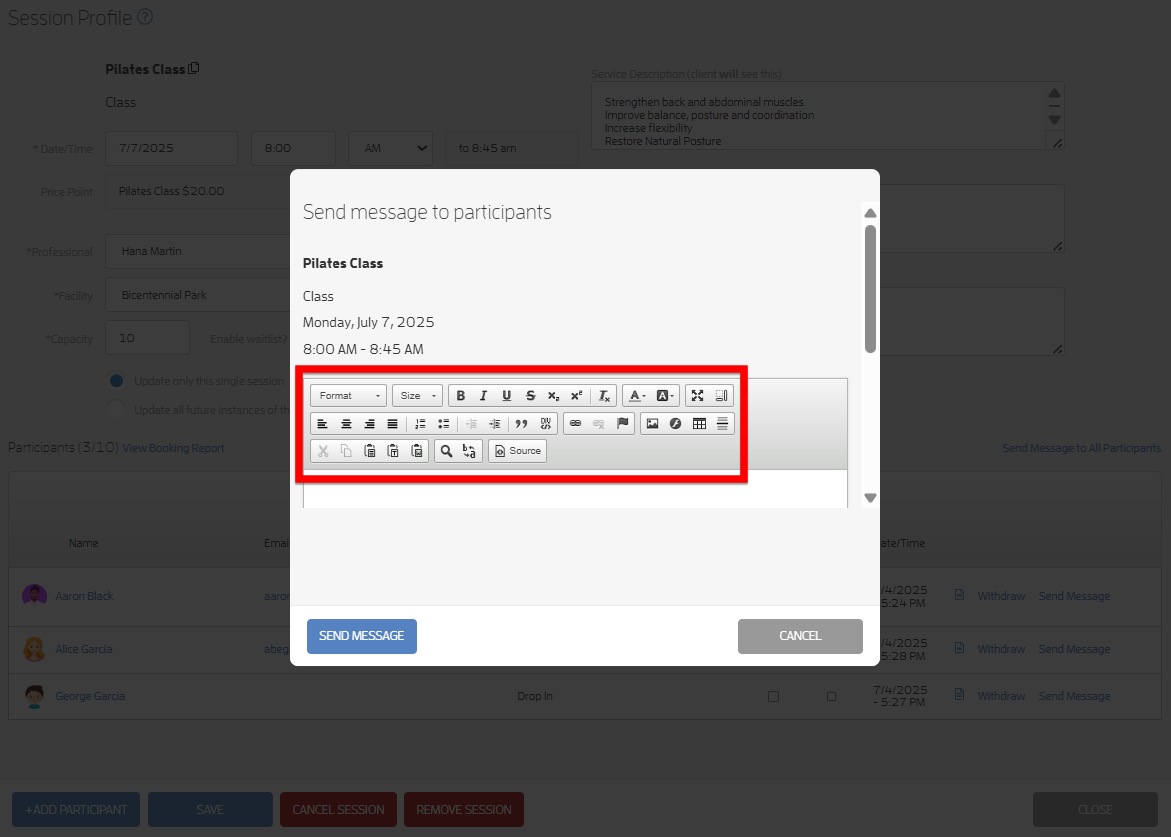Open the Text Color picker
Viewport: 1171px width, 837px height.
point(637,396)
